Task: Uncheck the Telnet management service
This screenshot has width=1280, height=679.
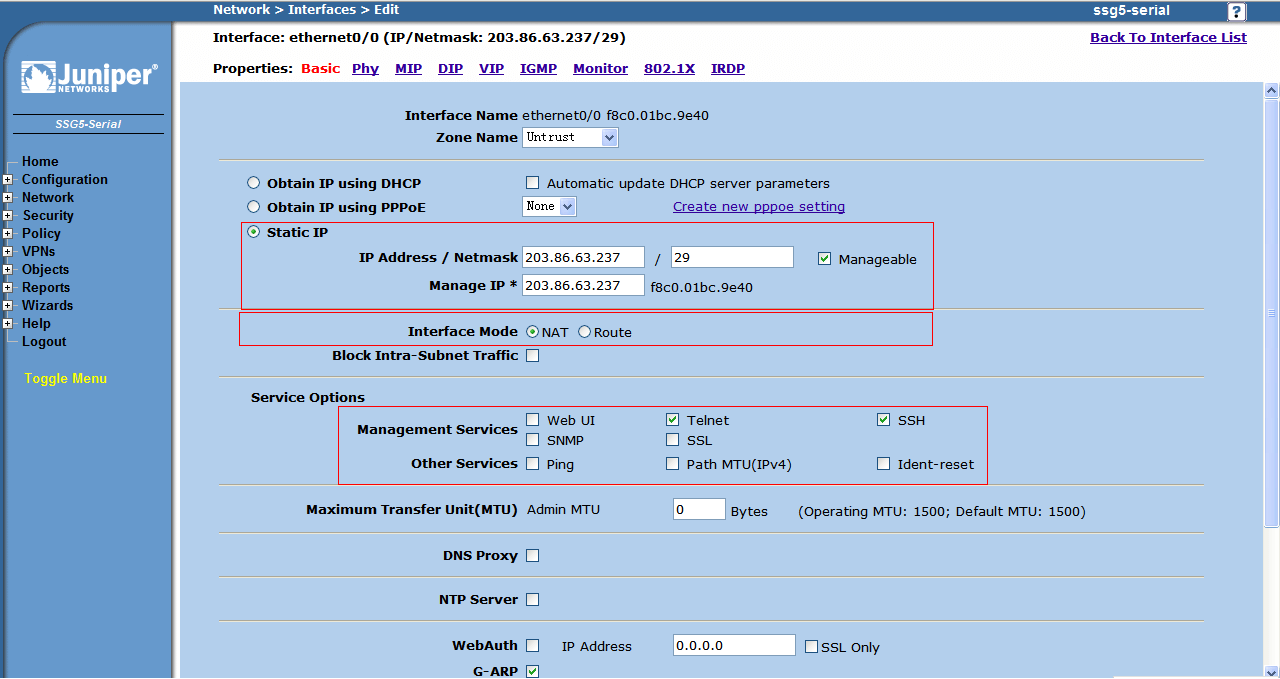Action: [x=673, y=420]
